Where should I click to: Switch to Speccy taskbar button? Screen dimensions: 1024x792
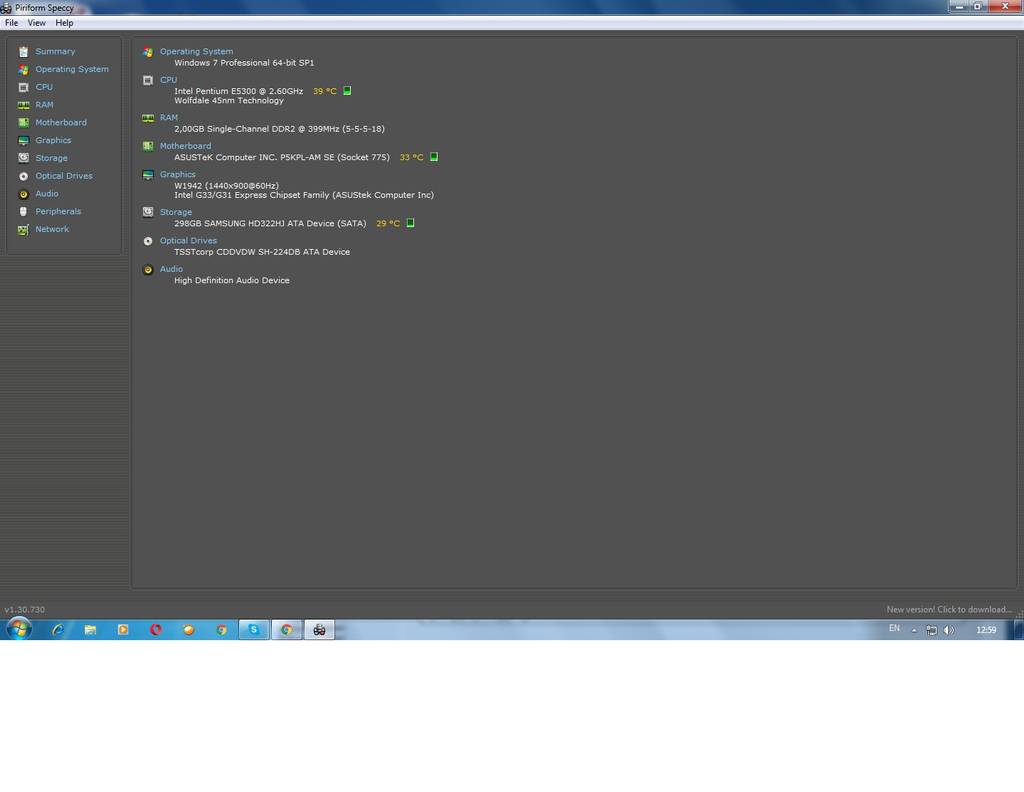(319, 629)
